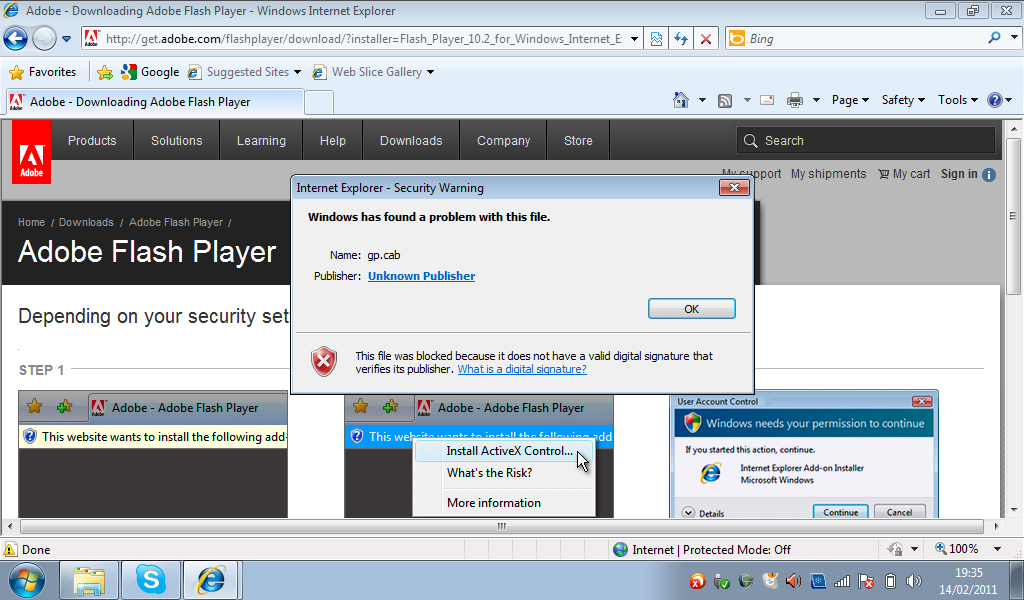Click the vertical scrollbar up arrow
The image size is (1024, 600).
tap(1014, 128)
